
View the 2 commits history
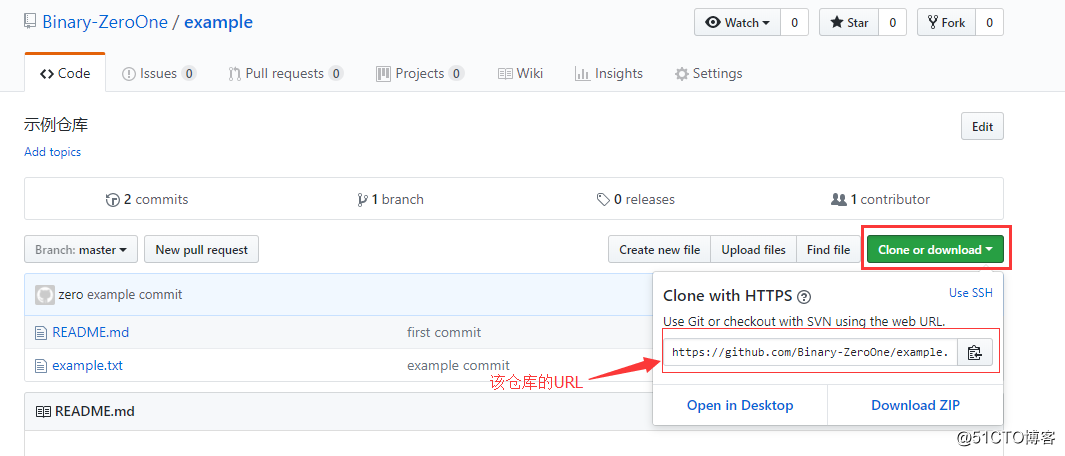(x=147, y=200)
